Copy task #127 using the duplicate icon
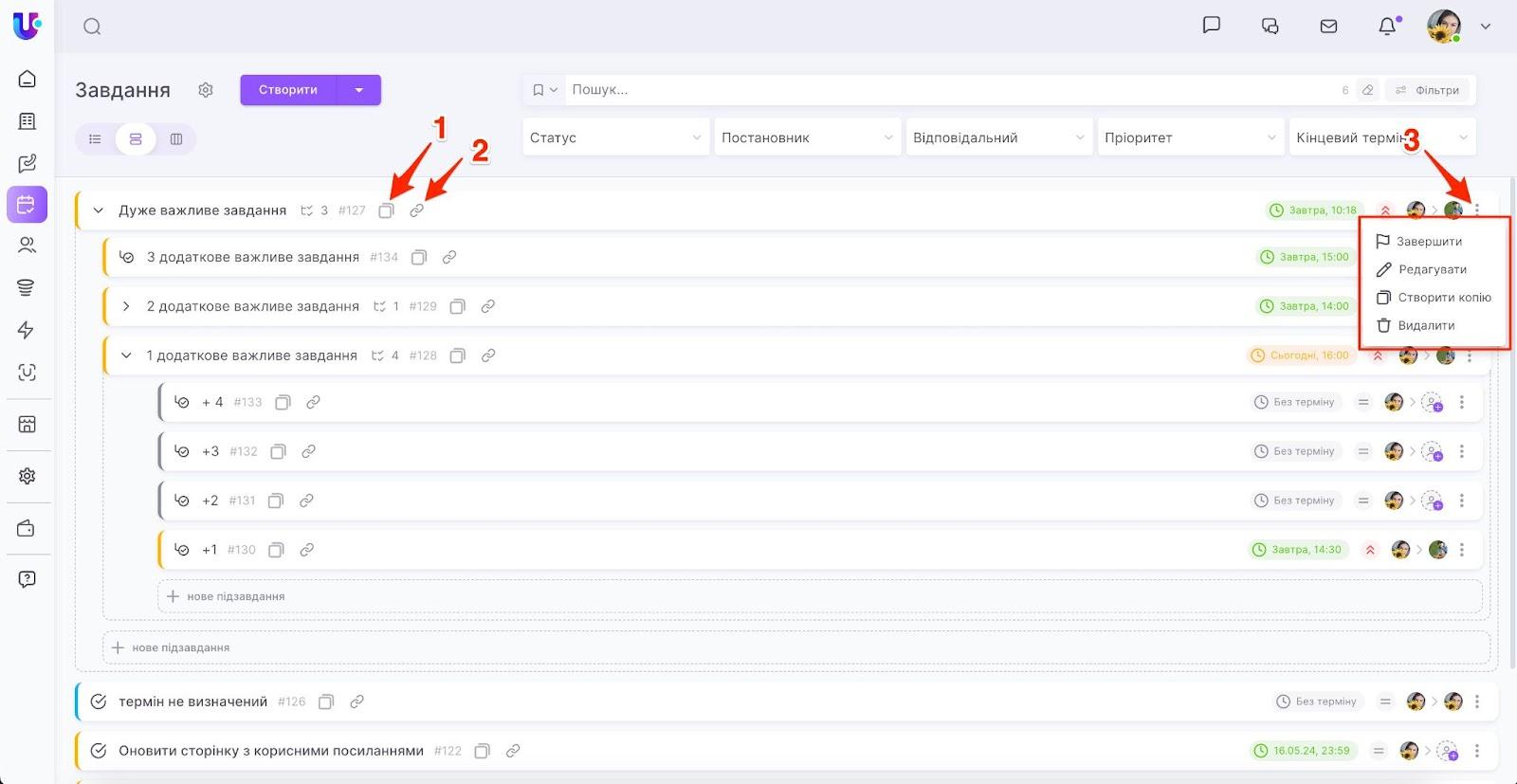 [386, 210]
